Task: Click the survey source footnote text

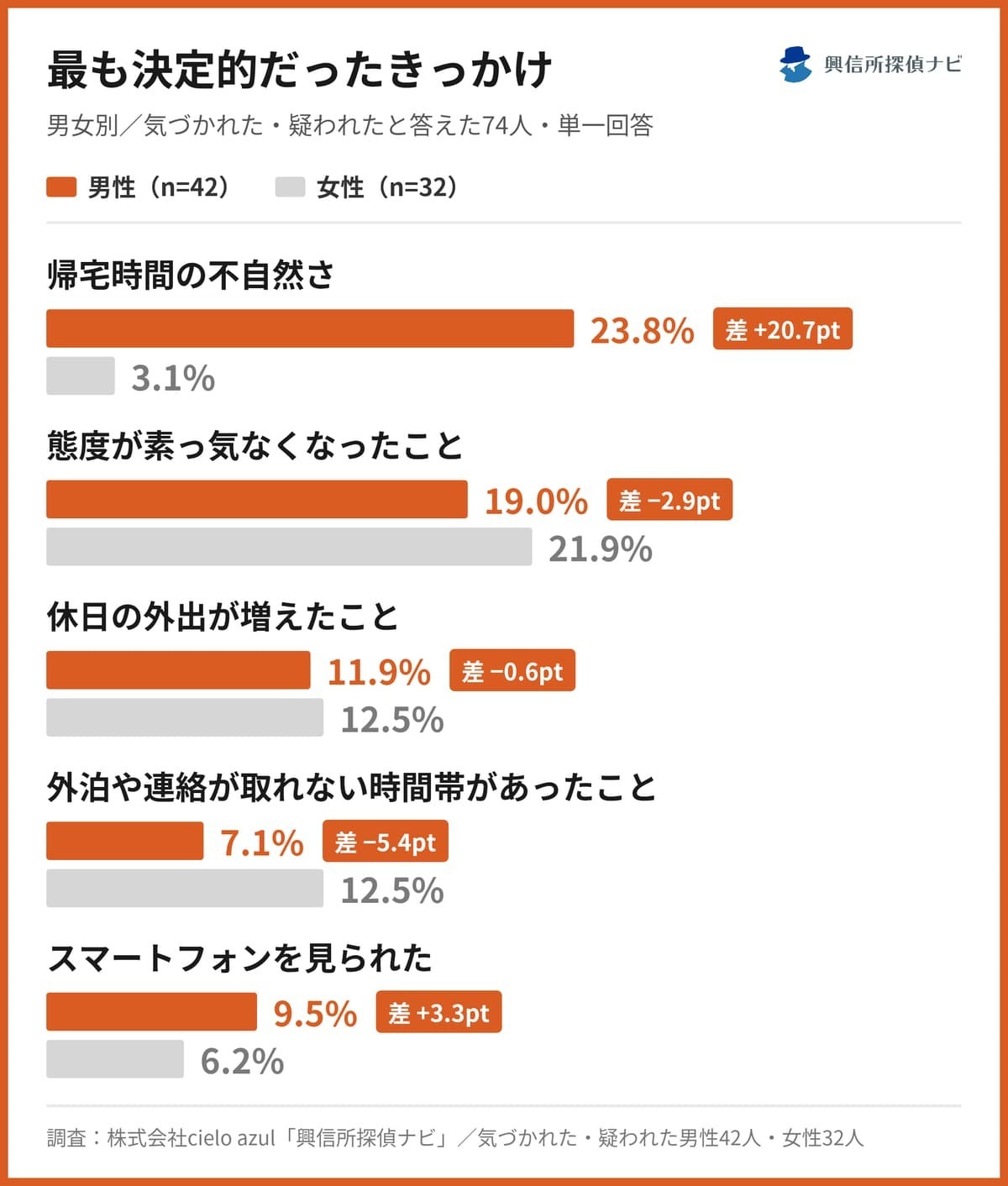Action: [x=455, y=1138]
